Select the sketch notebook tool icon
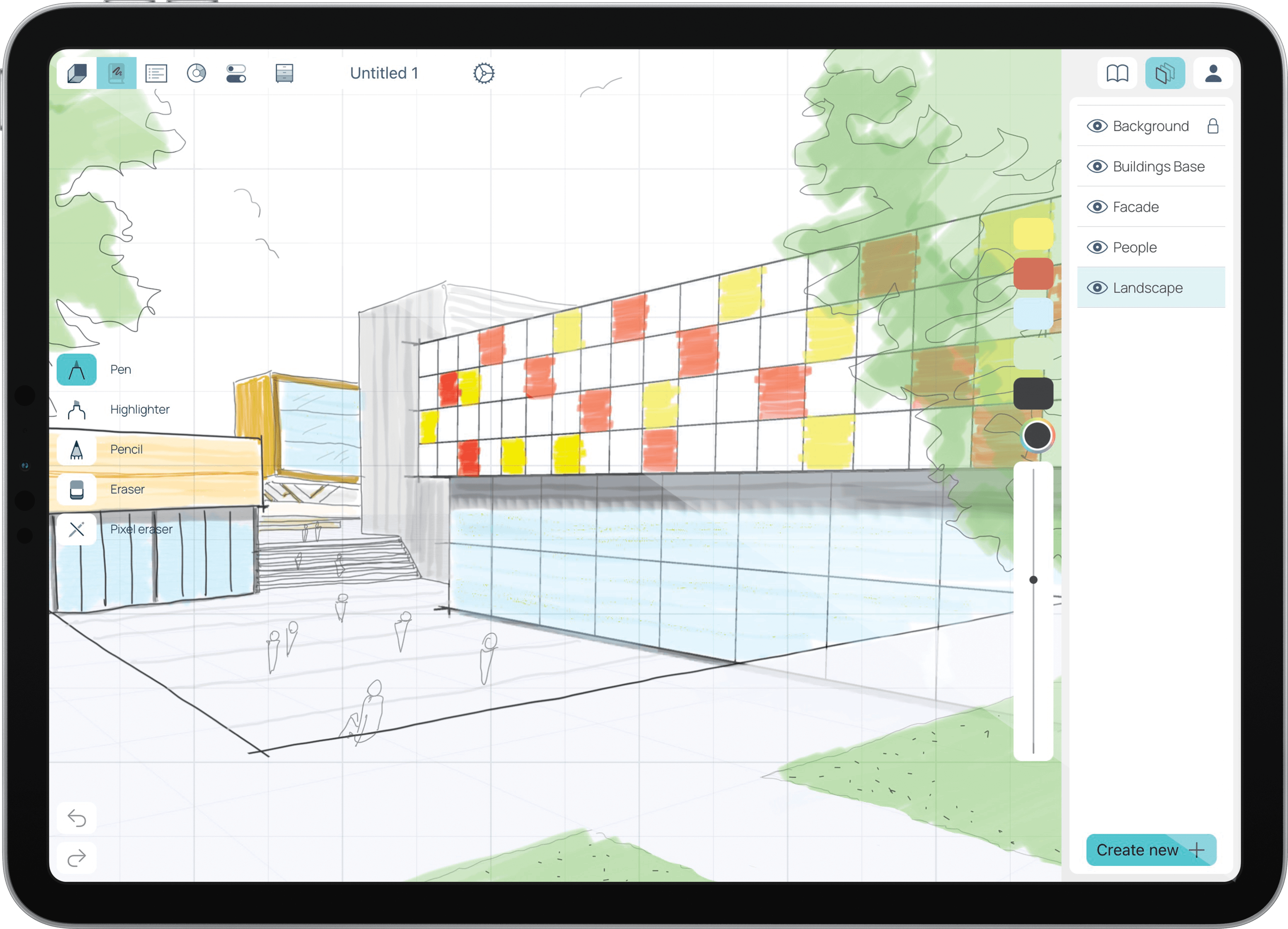The width and height of the screenshot is (1288, 929). [116, 73]
